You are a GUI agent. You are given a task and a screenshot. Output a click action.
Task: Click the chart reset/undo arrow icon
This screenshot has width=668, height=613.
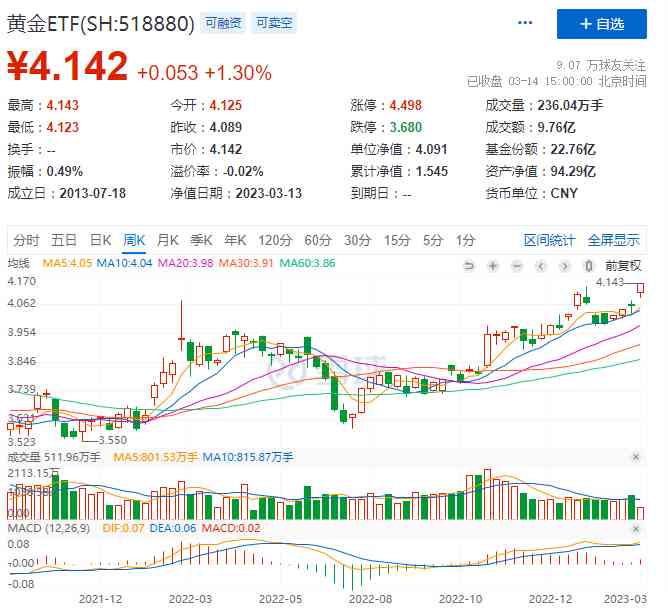pyautogui.click(x=468, y=265)
